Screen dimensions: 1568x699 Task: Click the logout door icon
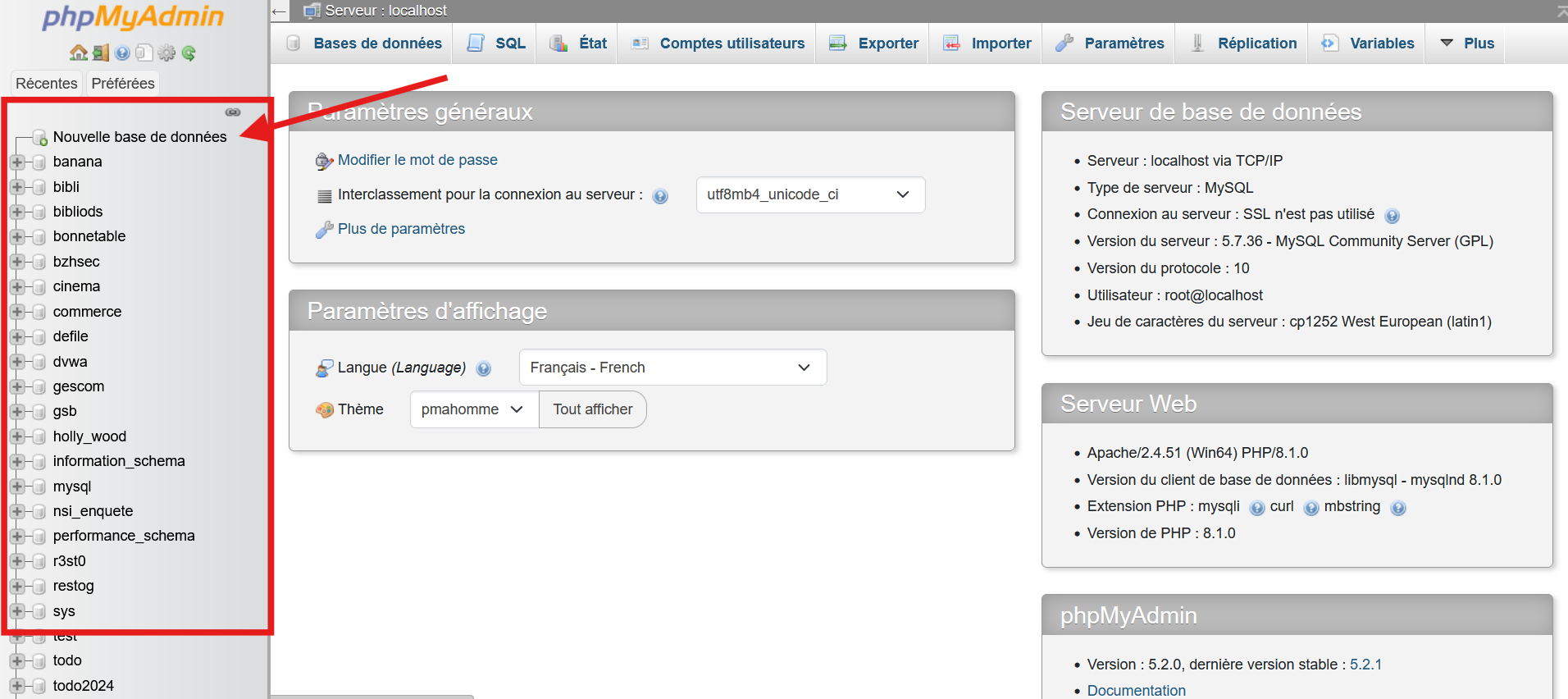[x=101, y=53]
